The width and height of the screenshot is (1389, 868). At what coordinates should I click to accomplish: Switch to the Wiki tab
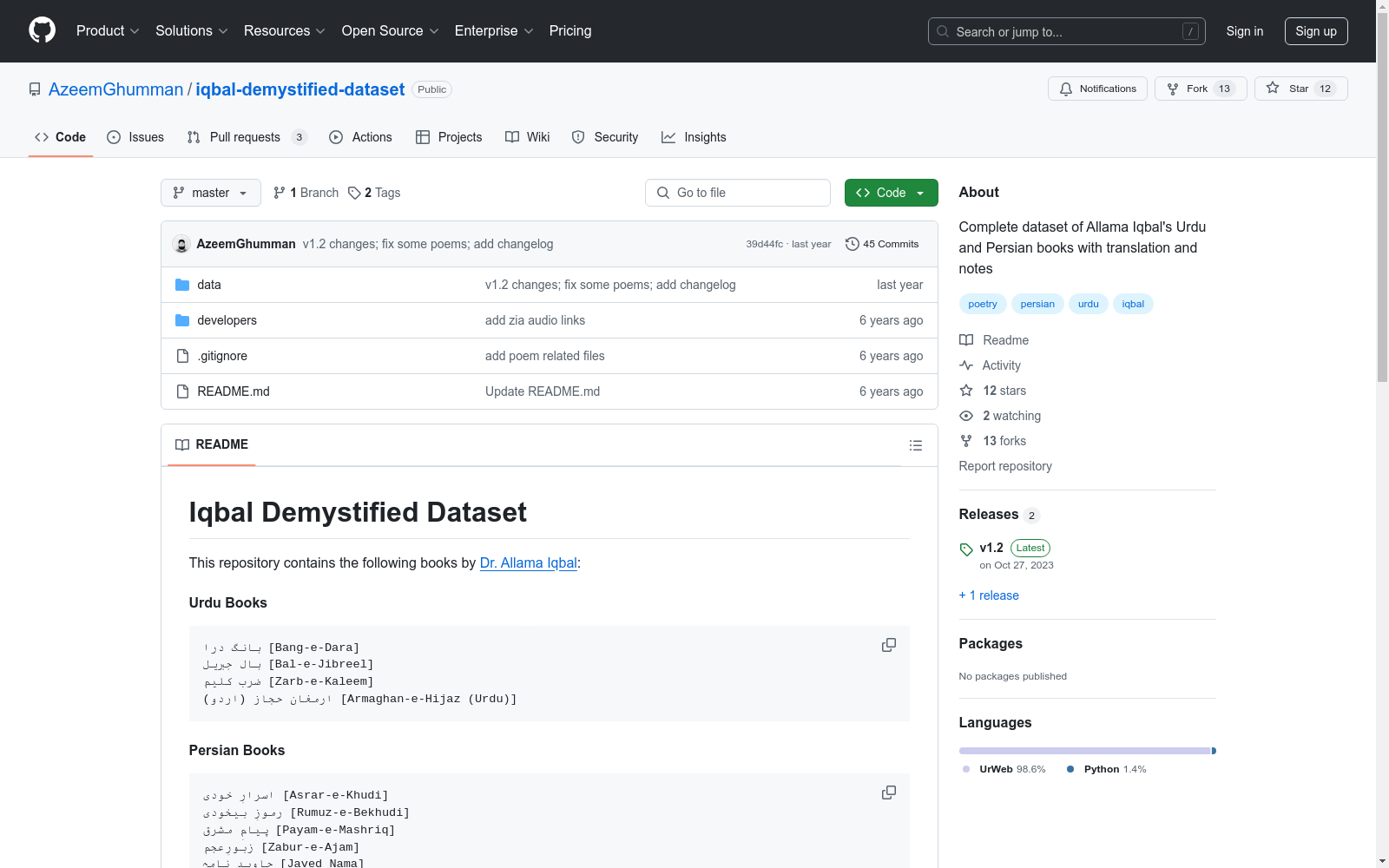pyautogui.click(x=528, y=137)
